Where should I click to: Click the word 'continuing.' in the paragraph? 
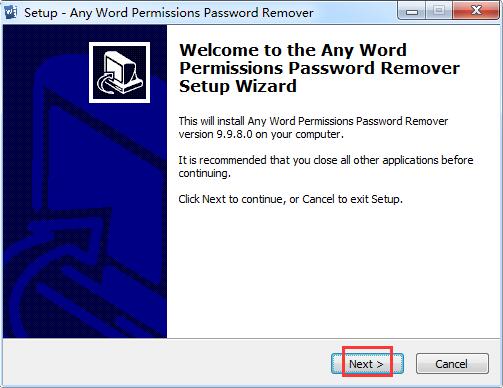point(204,173)
